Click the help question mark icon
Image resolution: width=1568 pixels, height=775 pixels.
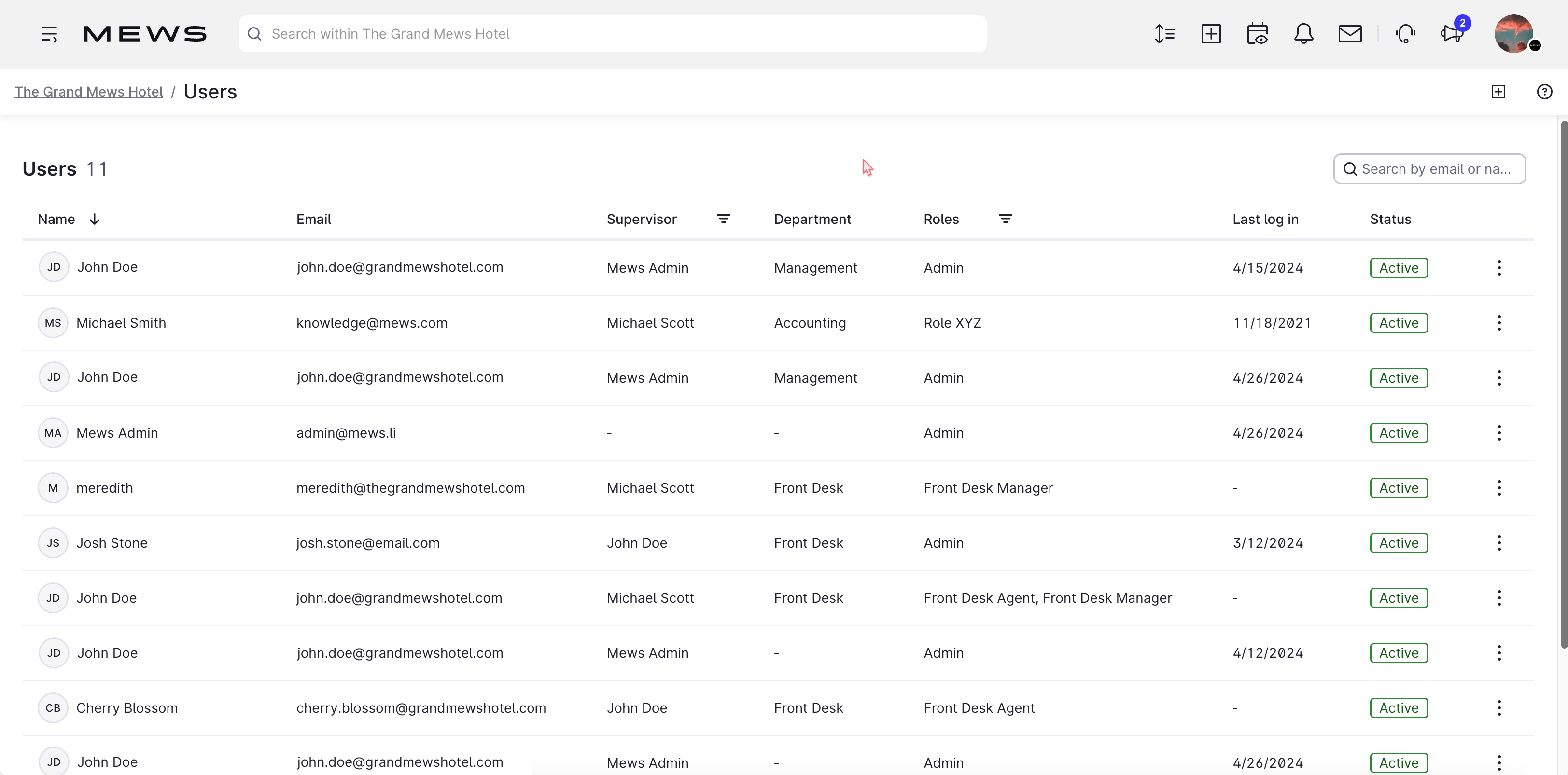coord(1544,91)
